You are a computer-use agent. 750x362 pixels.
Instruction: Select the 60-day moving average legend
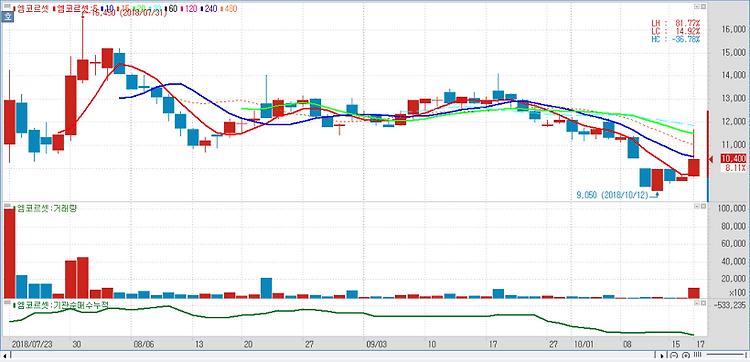pyautogui.click(x=171, y=9)
